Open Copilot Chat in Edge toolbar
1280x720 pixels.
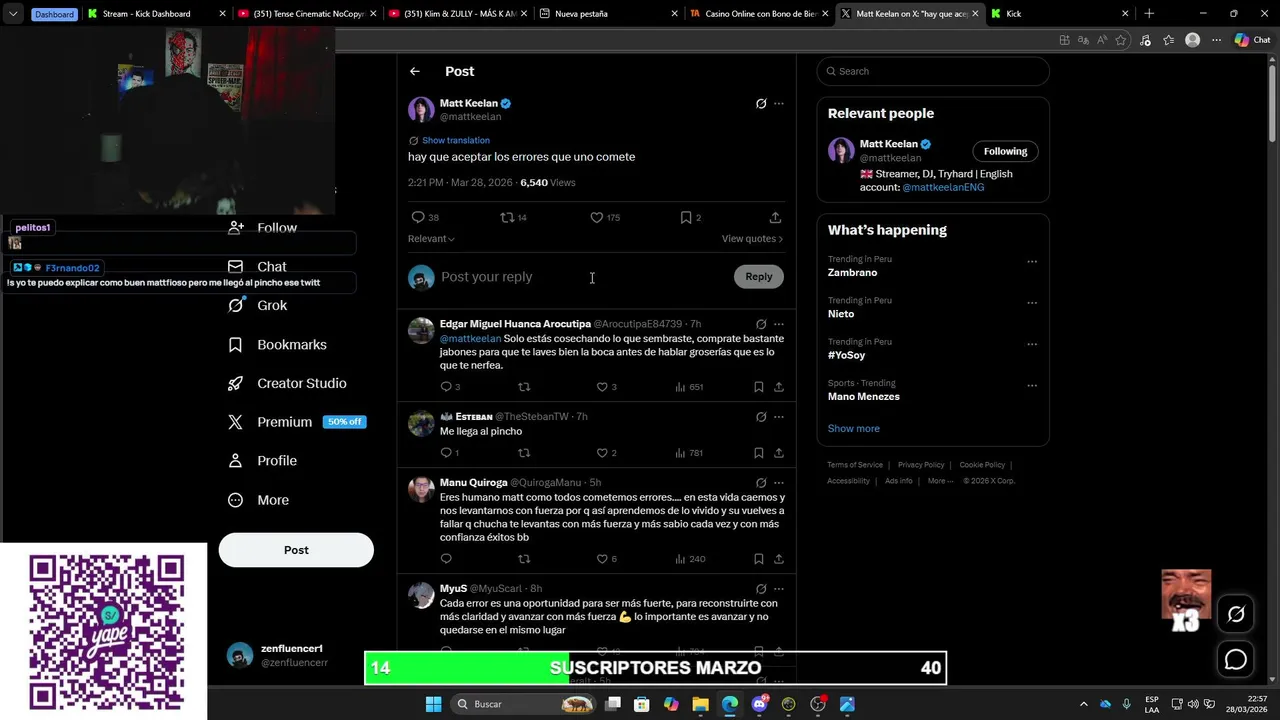(1252, 40)
